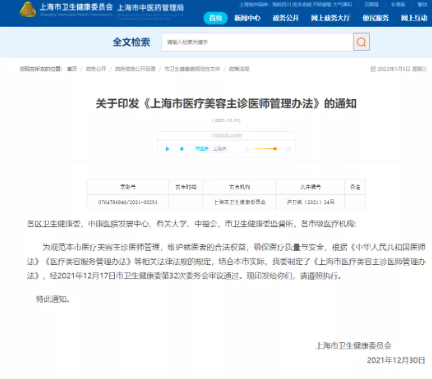Click the 文件编号 table header

(x=310, y=187)
